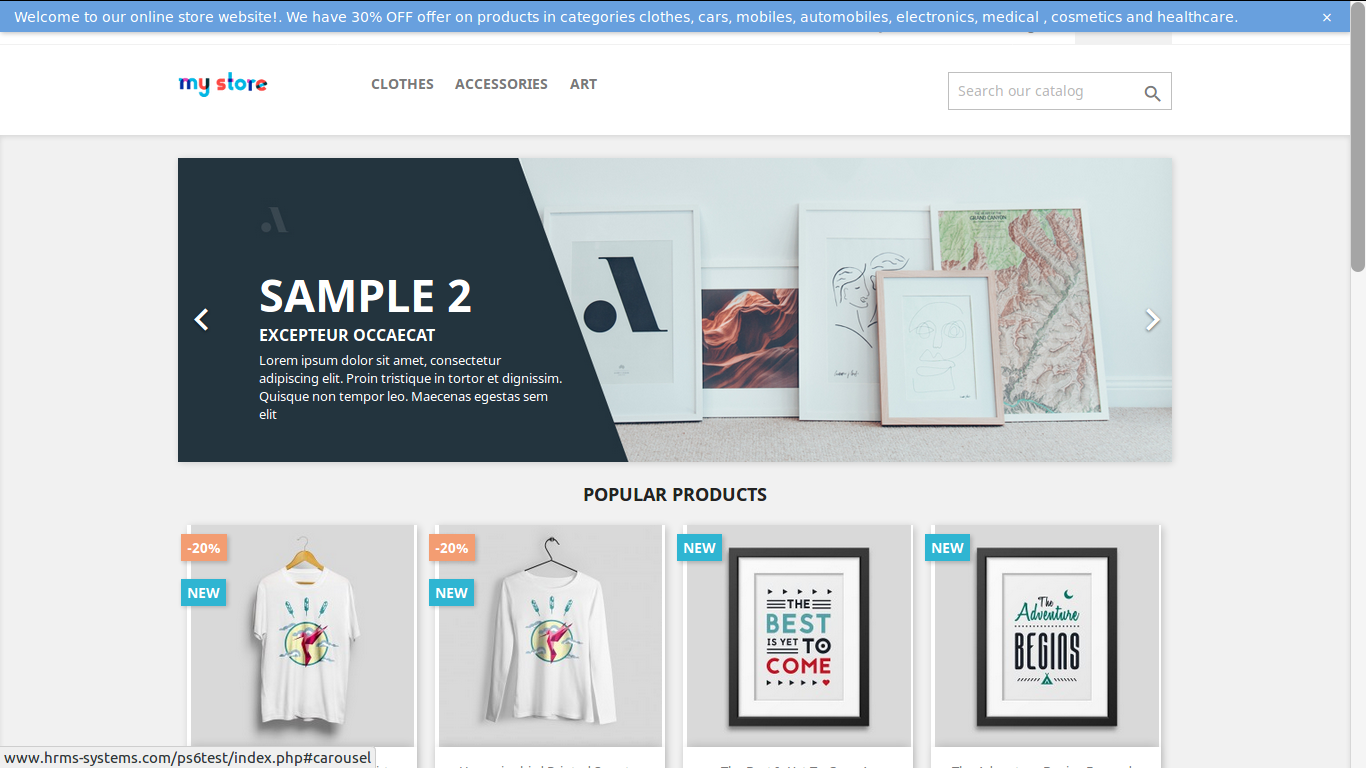Open the Accessories menu
The height and width of the screenshot is (768, 1366).
click(x=501, y=84)
